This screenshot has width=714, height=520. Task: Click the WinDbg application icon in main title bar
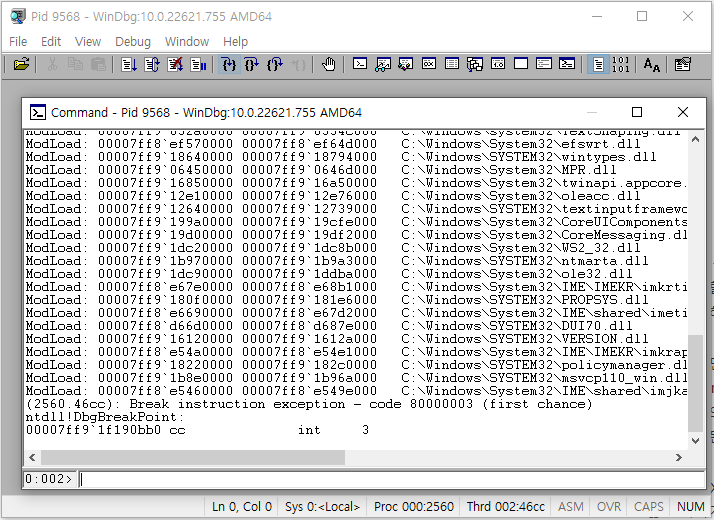tap(18, 16)
